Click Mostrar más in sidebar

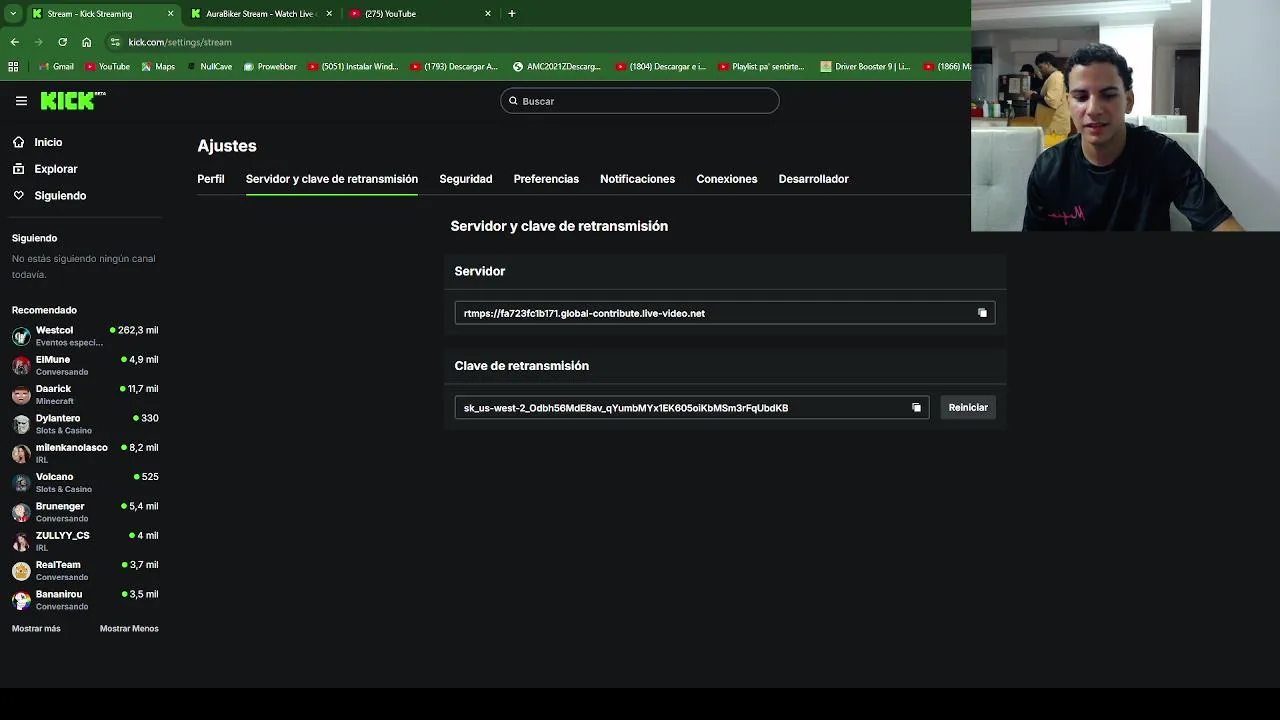[36, 629]
